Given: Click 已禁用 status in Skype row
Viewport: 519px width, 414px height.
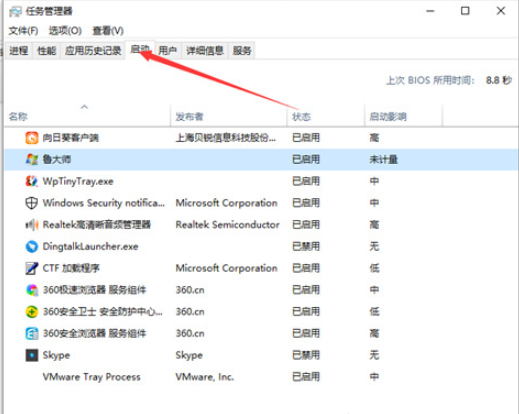Looking at the screenshot, I should pos(306,355).
